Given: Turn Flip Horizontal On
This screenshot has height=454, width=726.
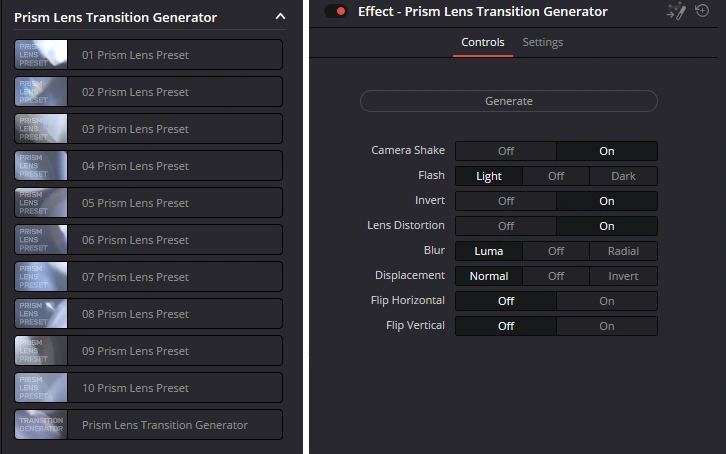Looking at the screenshot, I should [607, 301].
